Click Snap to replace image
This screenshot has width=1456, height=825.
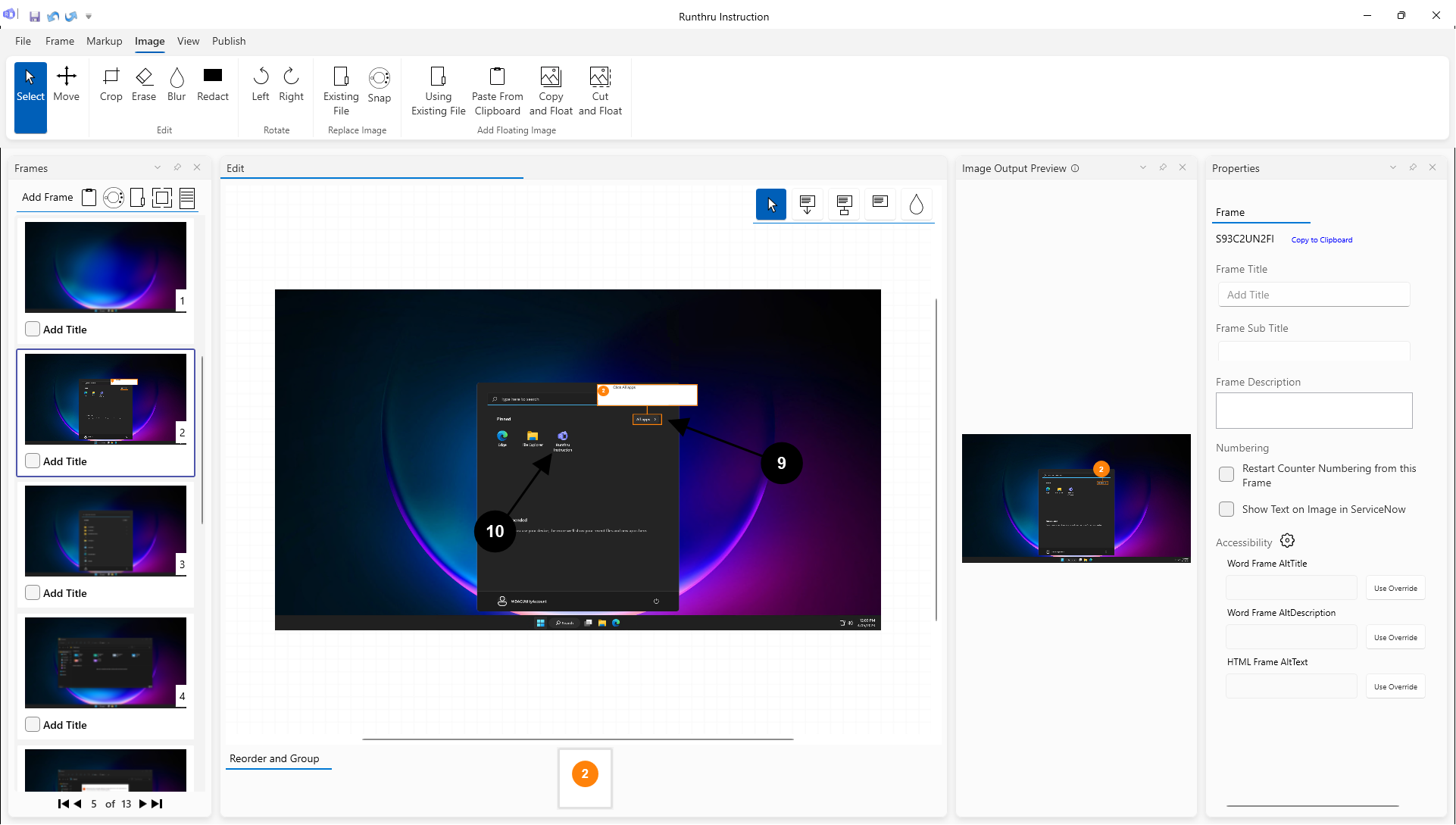(x=379, y=84)
